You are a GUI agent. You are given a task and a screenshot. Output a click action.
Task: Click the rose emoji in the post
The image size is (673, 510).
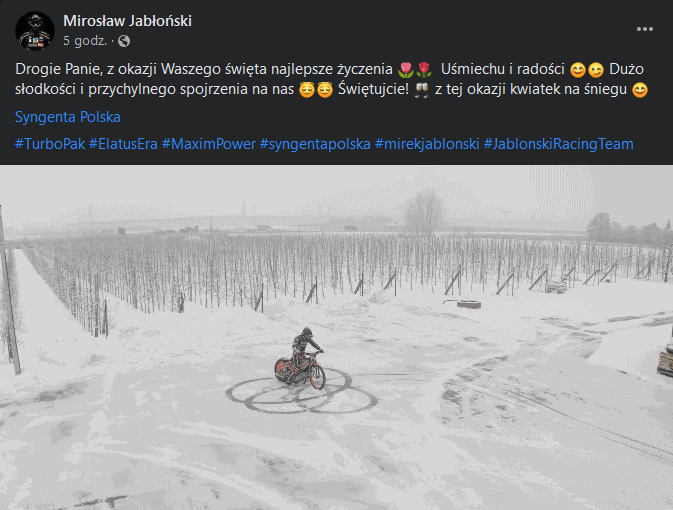[x=424, y=69]
